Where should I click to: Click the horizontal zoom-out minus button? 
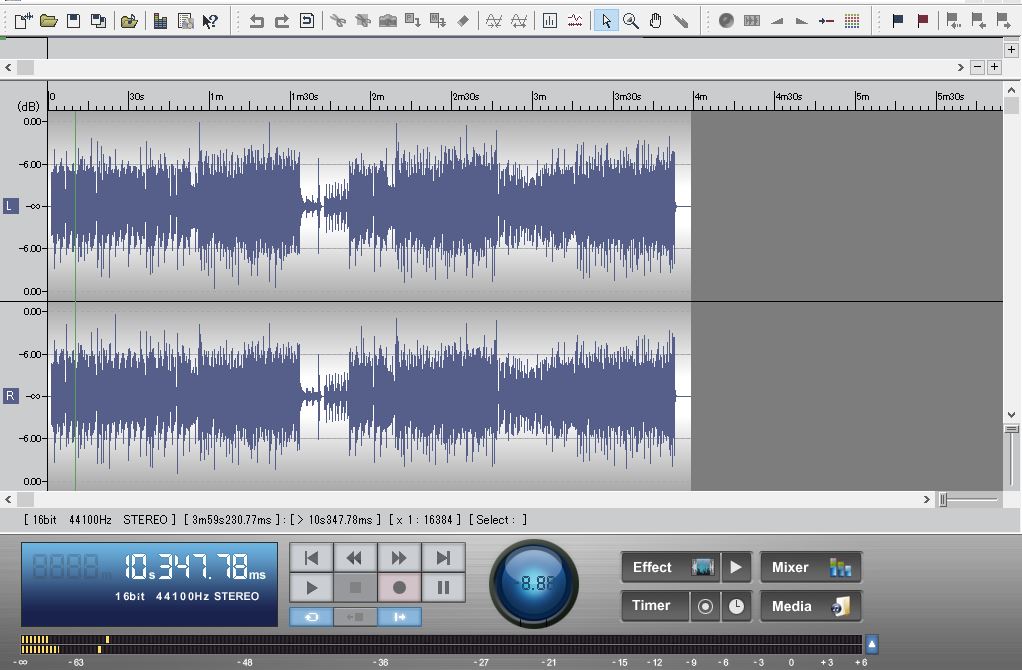pos(977,66)
